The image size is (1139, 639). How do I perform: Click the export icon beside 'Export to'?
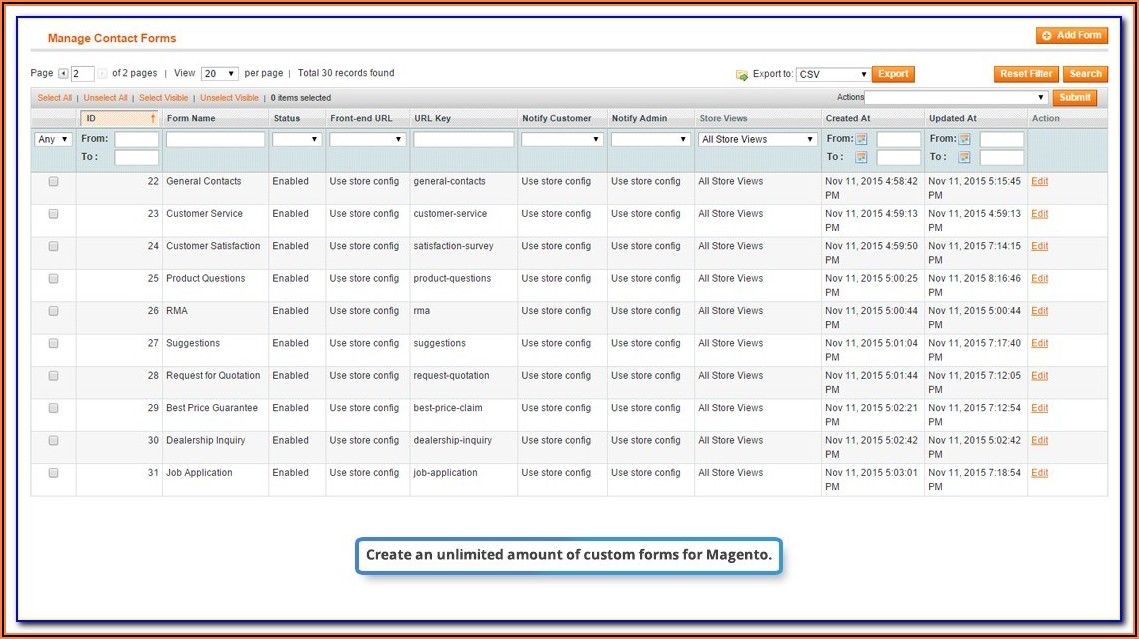pyautogui.click(x=742, y=75)
